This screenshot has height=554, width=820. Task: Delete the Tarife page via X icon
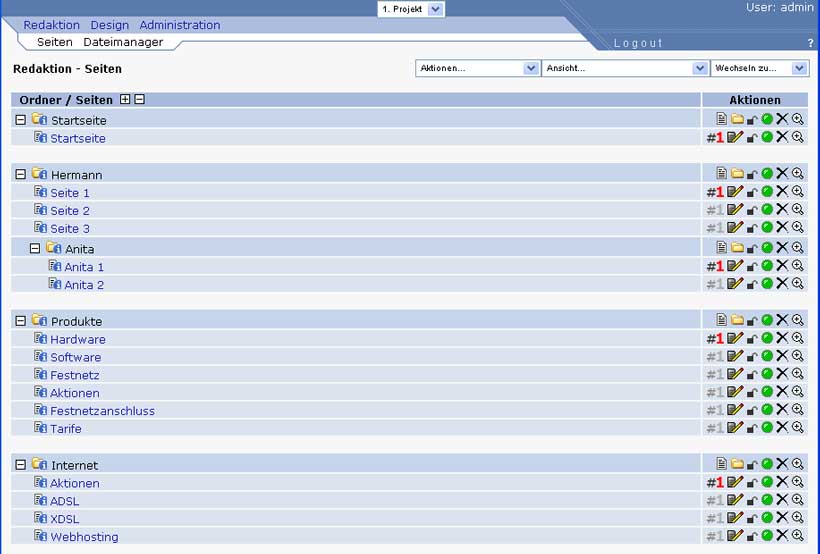click(x=782, y=427)
